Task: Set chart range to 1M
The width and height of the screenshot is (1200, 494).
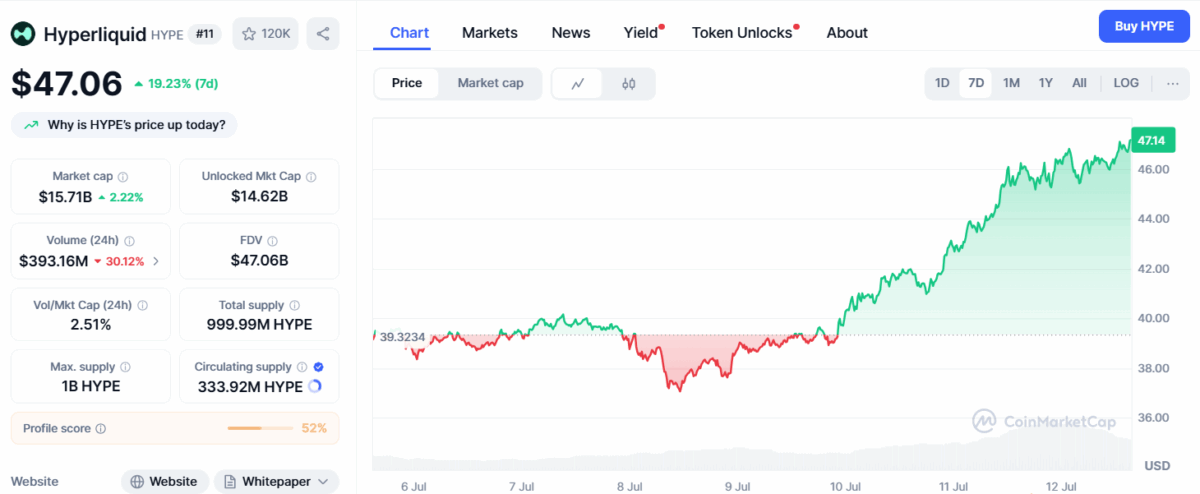Action: click(x=1011, y=83)
